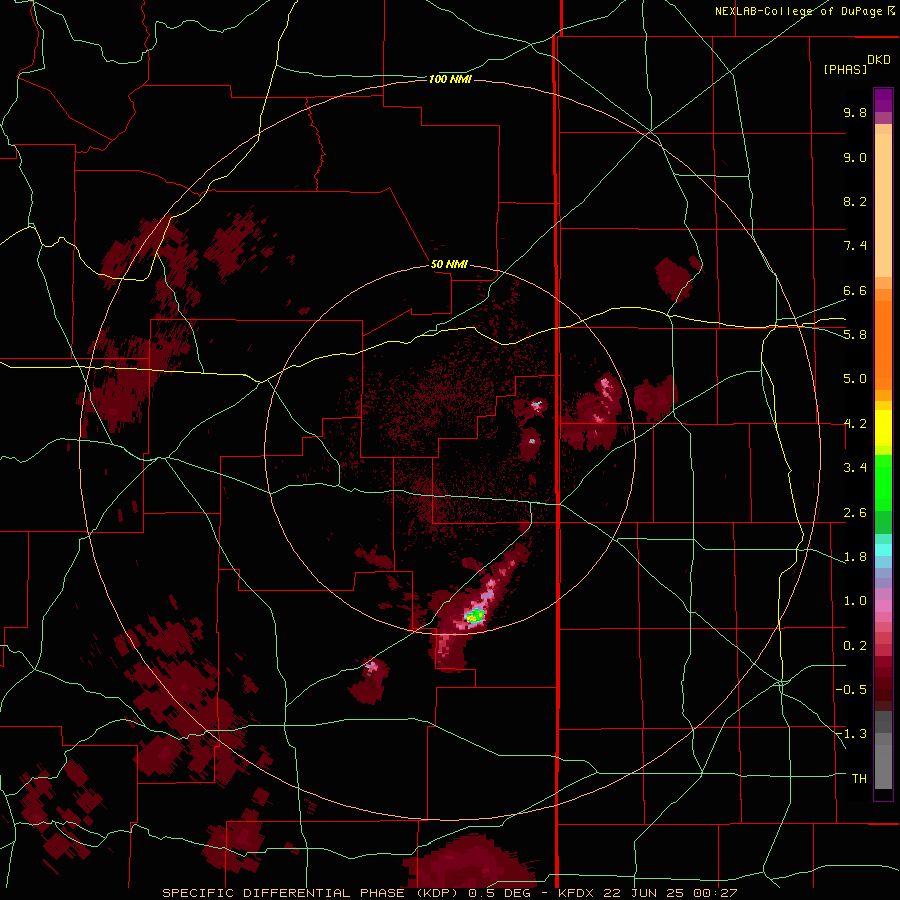
Task: Click the 2.6 value on color scale
Action: point(855,513)
